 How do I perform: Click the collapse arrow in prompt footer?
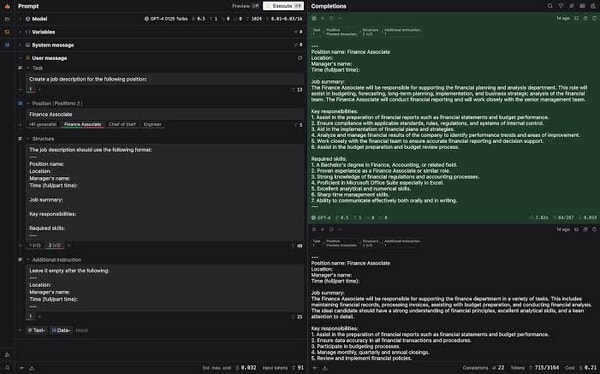click(22, 368)
